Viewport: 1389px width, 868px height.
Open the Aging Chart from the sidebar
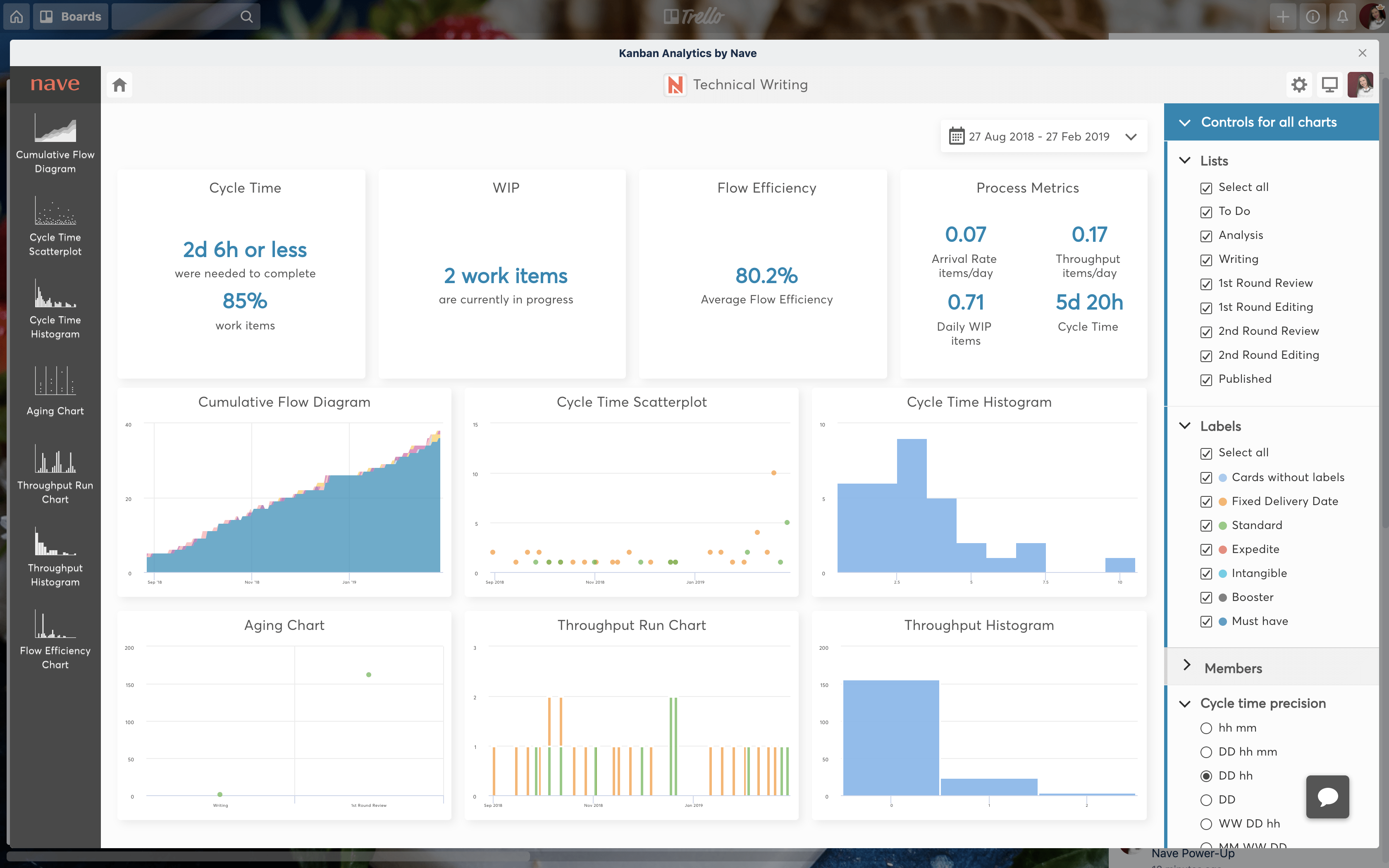55,389
